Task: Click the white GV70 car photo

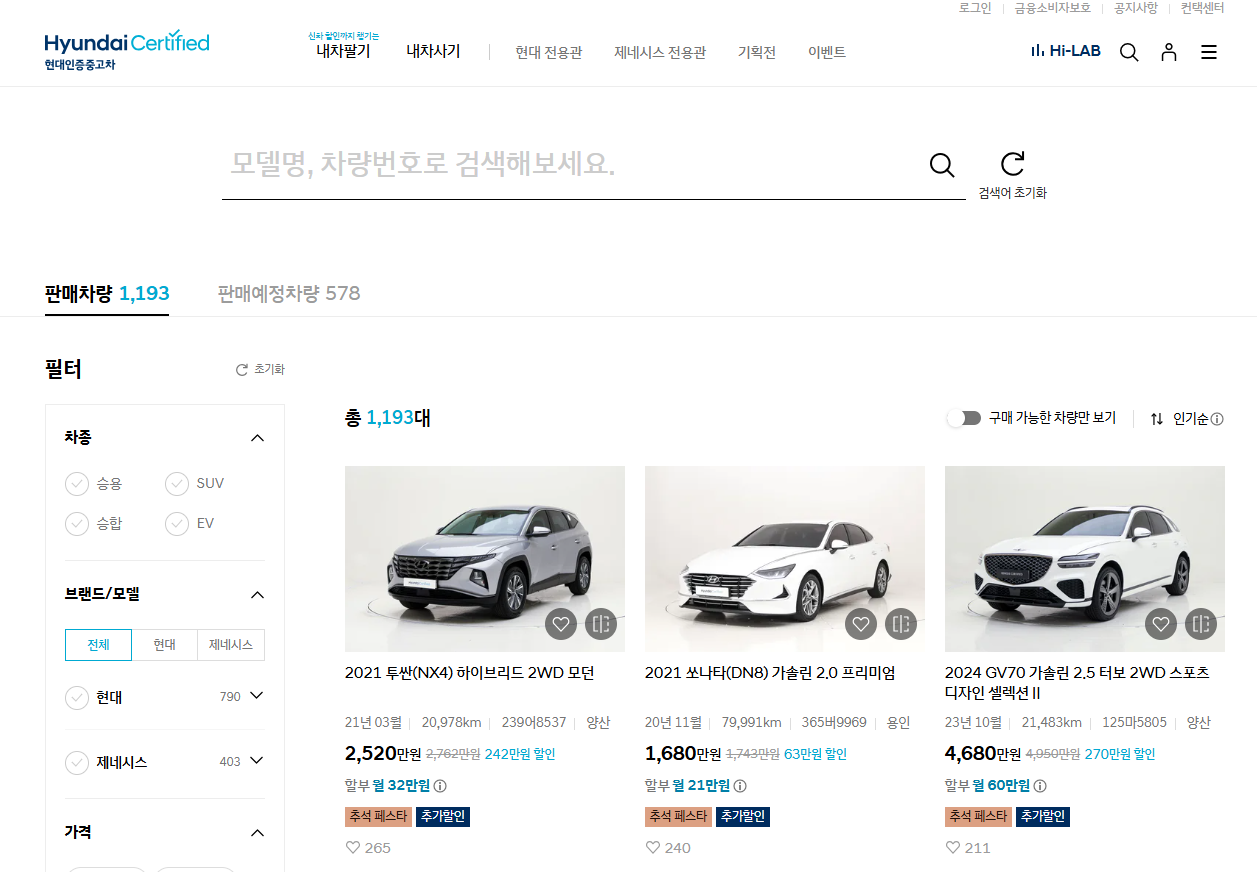Action: pyautogui.click(x=1085, y=559)
